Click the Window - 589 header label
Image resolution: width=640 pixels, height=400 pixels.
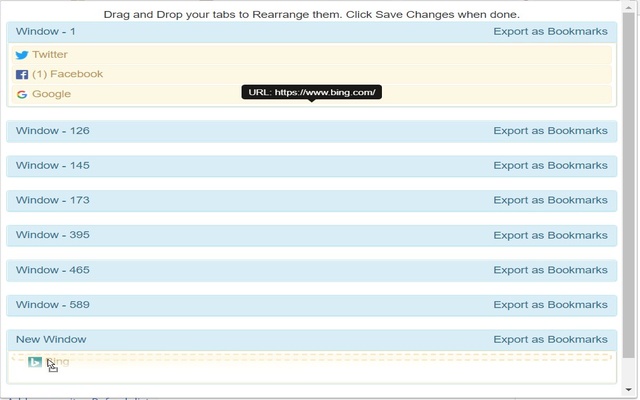click(x=53, y=304)
